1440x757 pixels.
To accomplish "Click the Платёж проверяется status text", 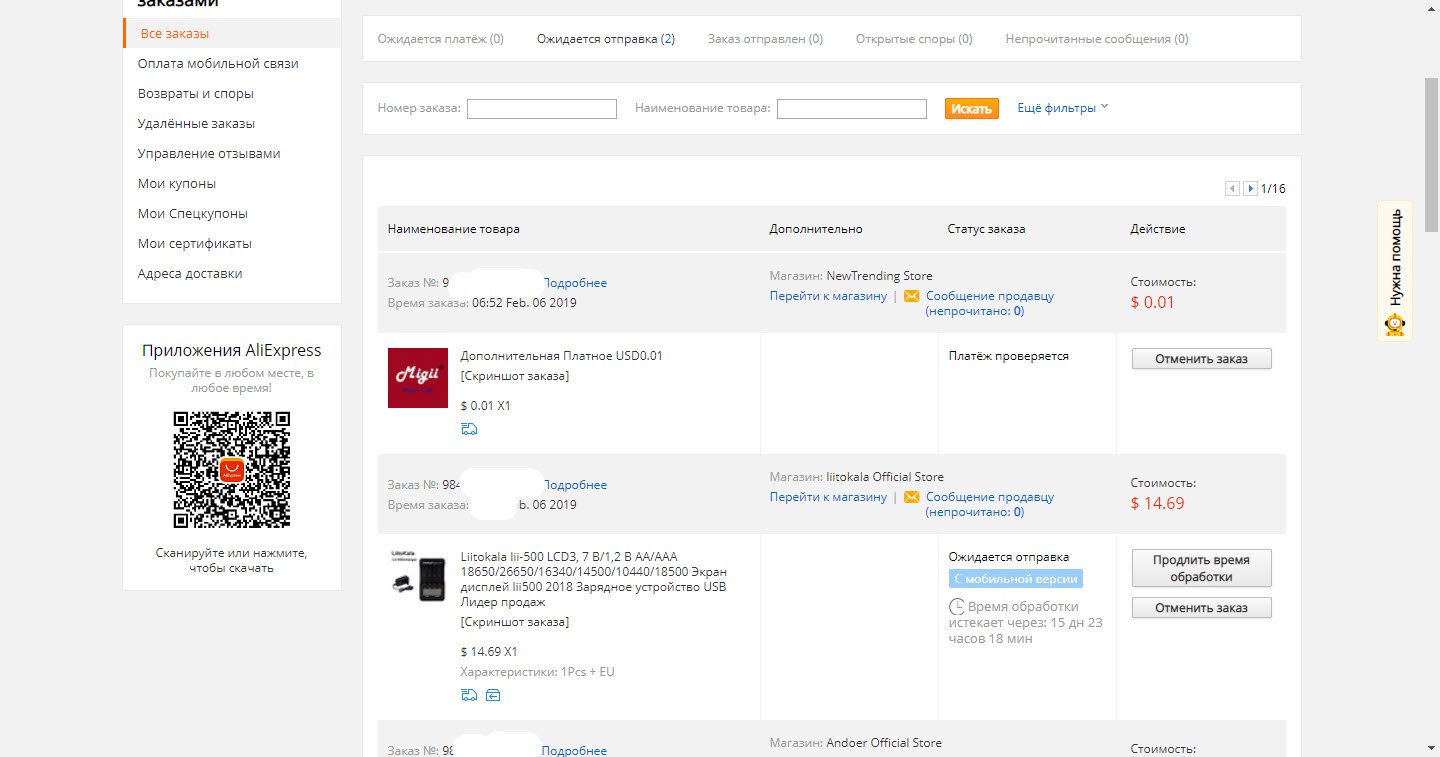I will click(x=1009, y=356).
